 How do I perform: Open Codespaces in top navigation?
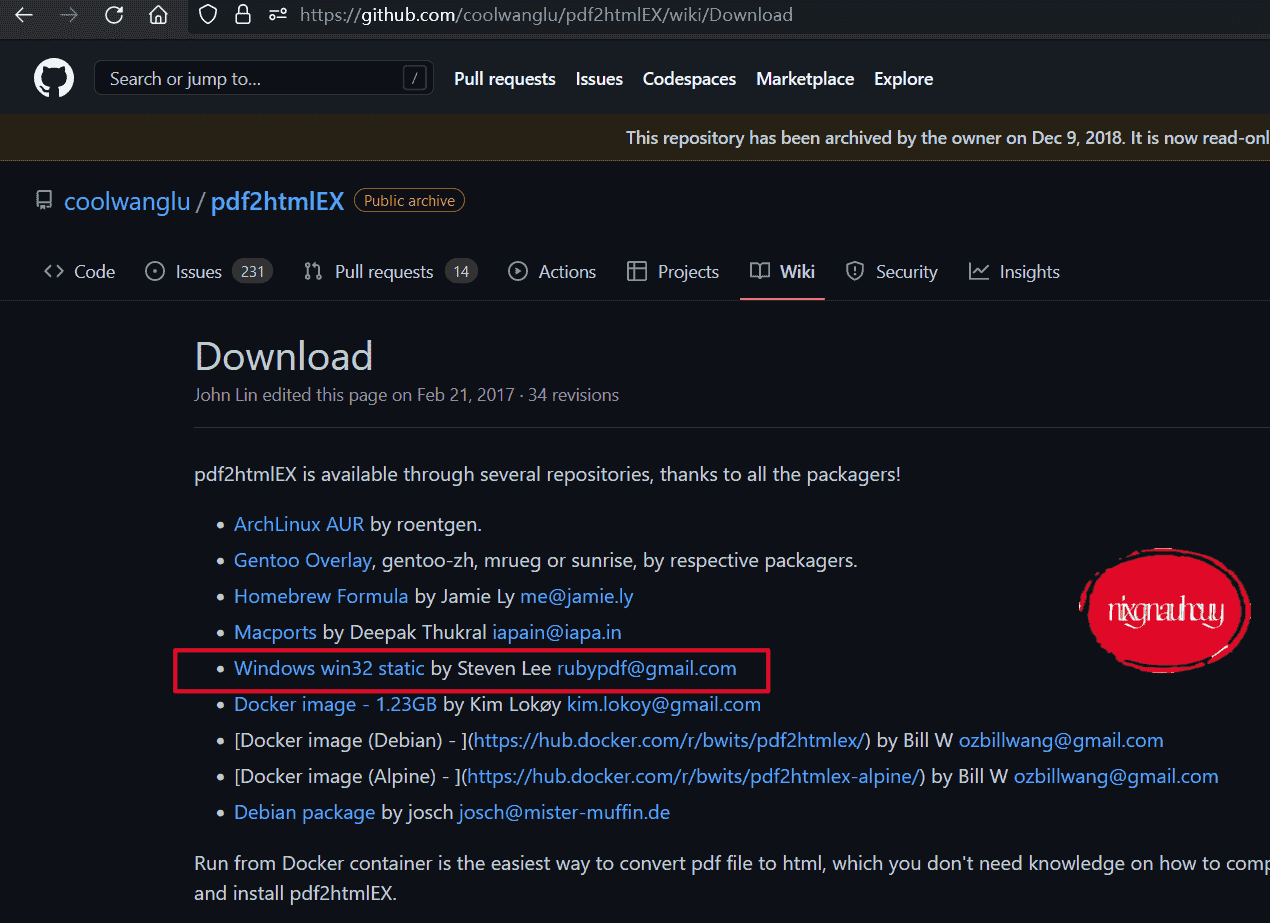pyautogui.click(x=689, y=79)
